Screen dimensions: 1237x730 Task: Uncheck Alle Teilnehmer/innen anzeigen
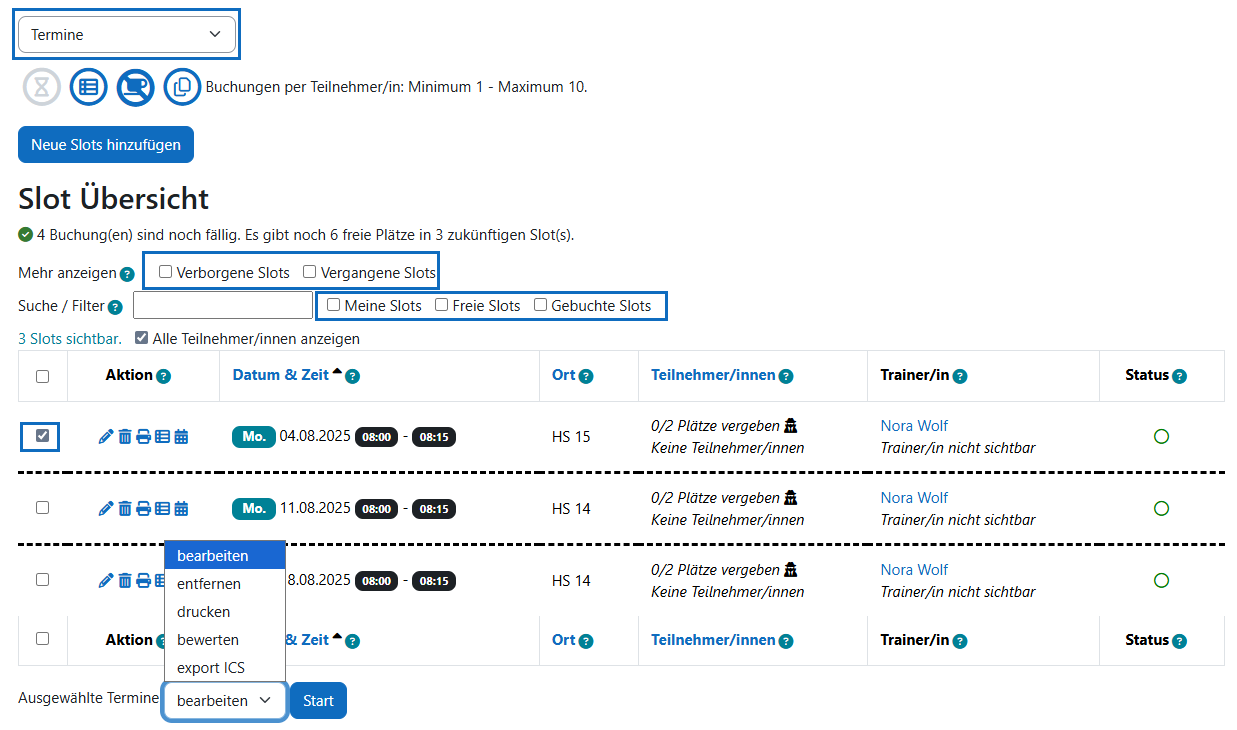pos(141,338)
